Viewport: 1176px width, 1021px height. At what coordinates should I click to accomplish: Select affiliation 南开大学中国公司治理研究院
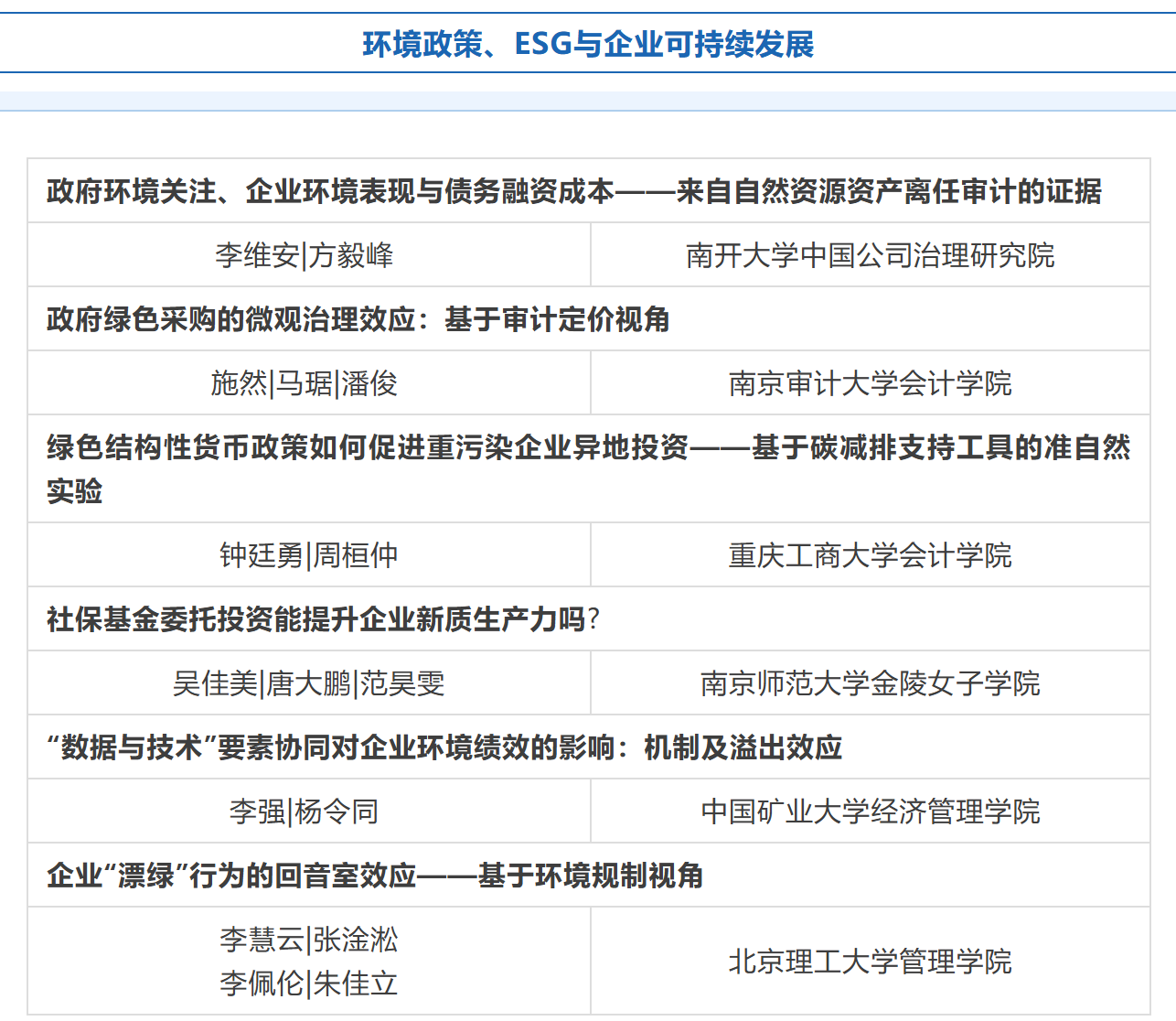point(870,255)
